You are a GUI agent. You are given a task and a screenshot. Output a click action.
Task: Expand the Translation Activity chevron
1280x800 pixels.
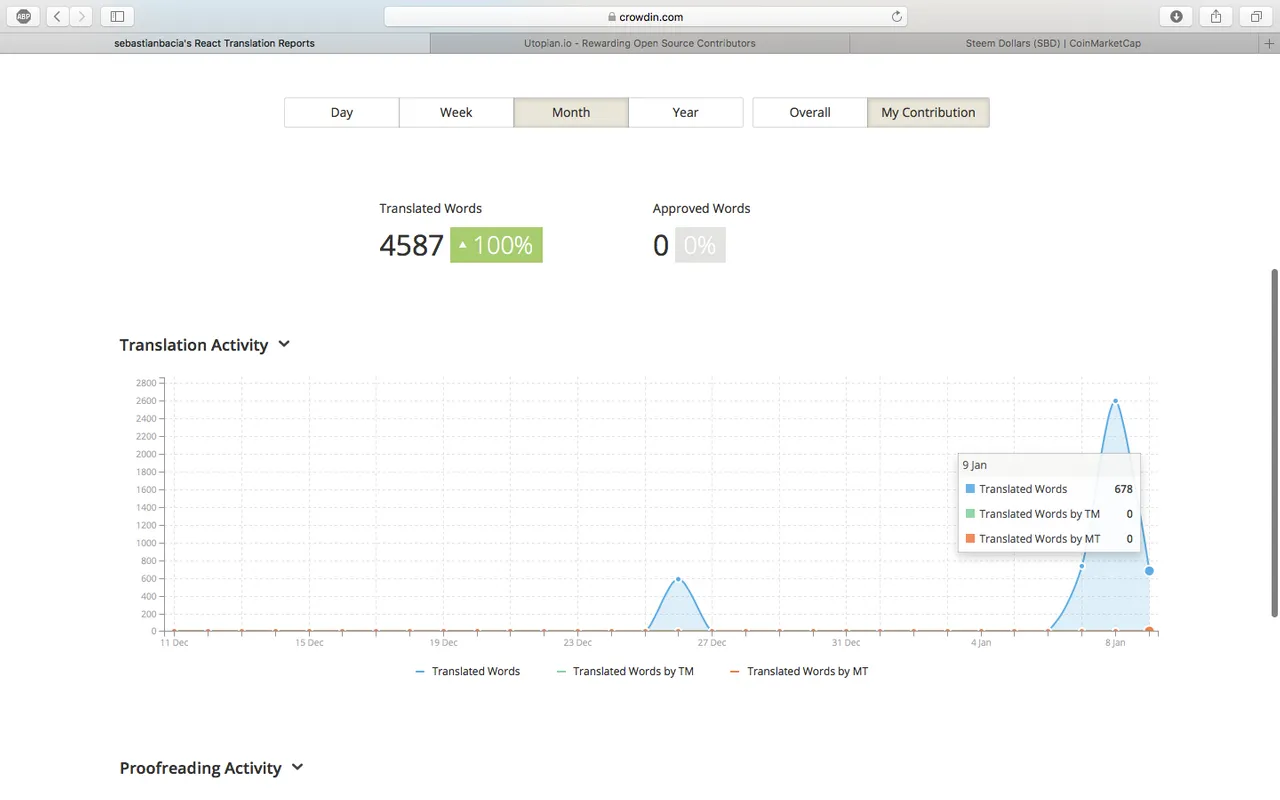[284, 344]
